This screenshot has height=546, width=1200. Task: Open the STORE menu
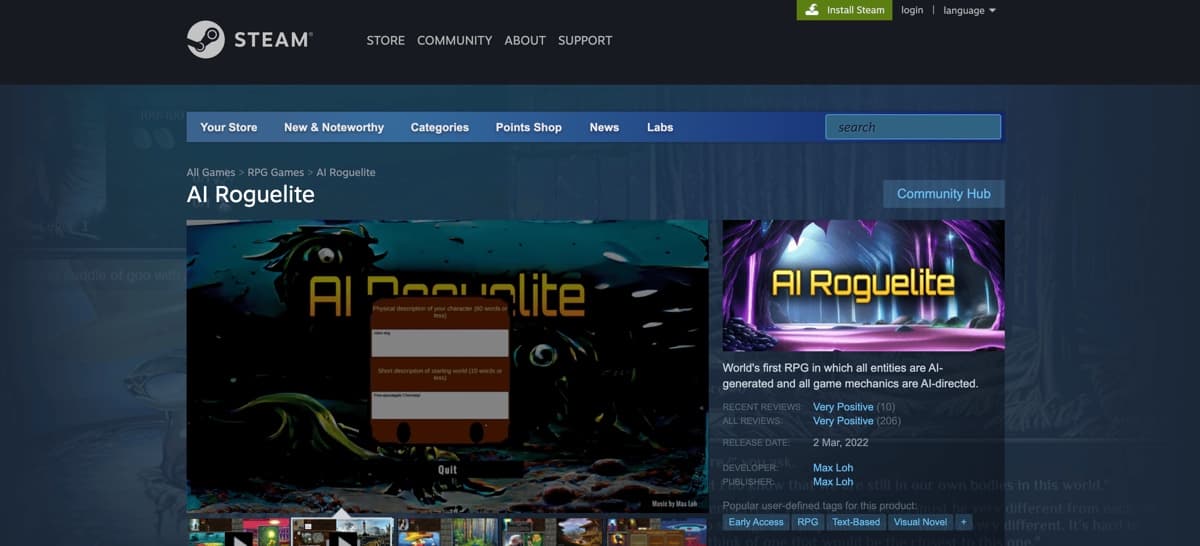(385, 40)
